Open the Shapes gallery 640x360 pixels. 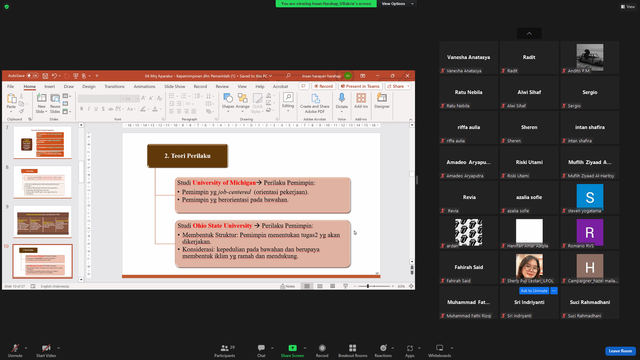point(228,101)
